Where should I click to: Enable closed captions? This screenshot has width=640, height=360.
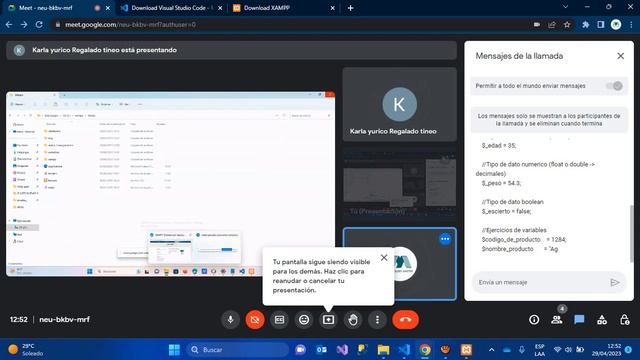tap(280, 320)
